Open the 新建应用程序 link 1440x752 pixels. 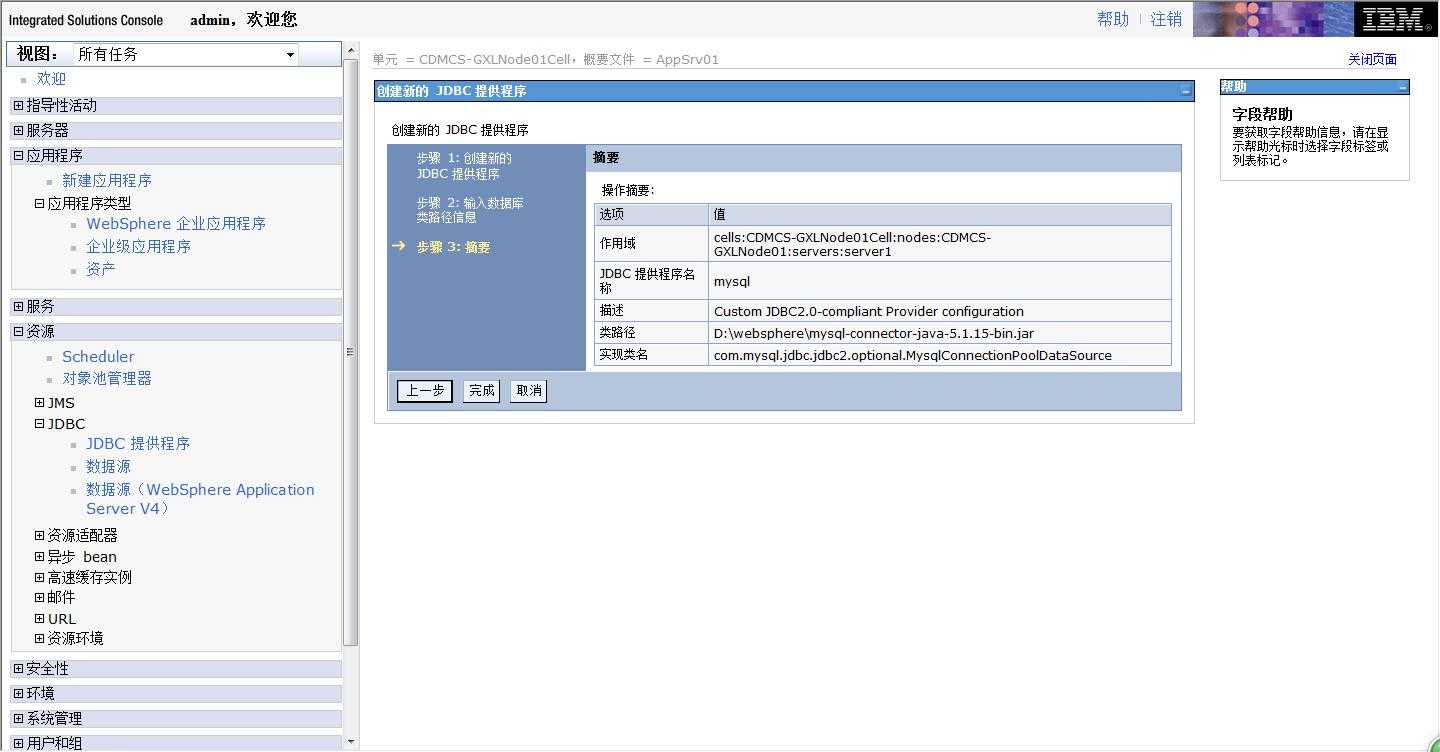[107, 181]
